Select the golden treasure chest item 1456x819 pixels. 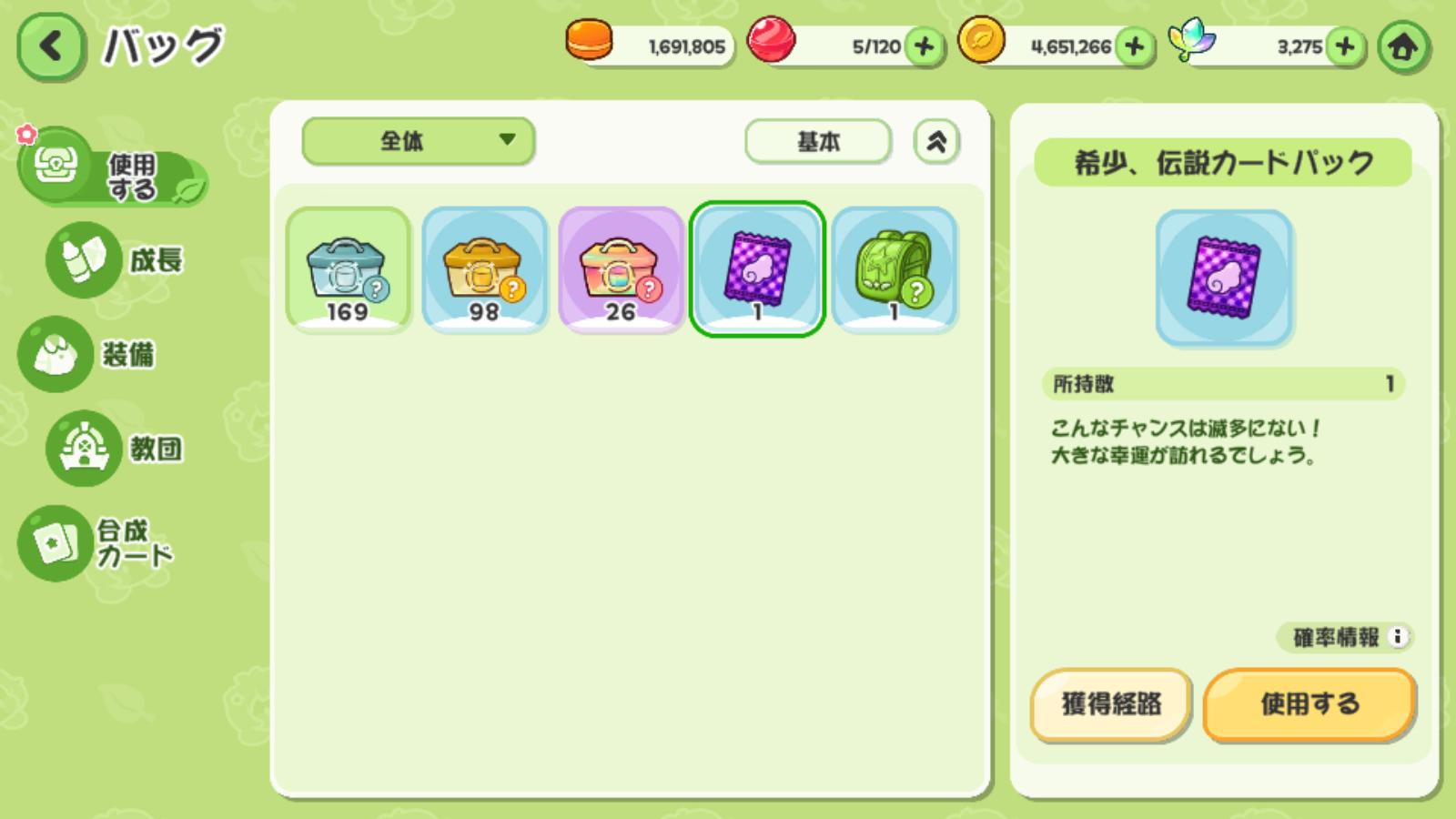tap(485, 269)
